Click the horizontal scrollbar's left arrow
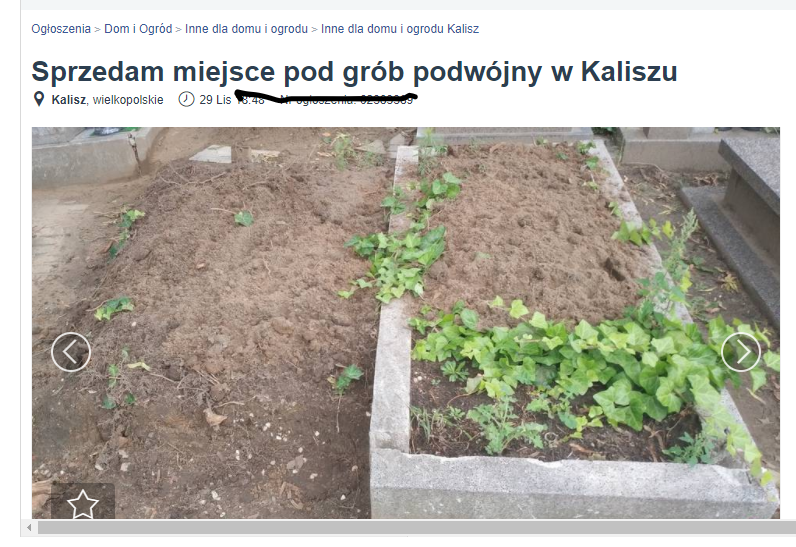Image resolution: width=796 pixels, height=547 pixels. click(29, 528)
